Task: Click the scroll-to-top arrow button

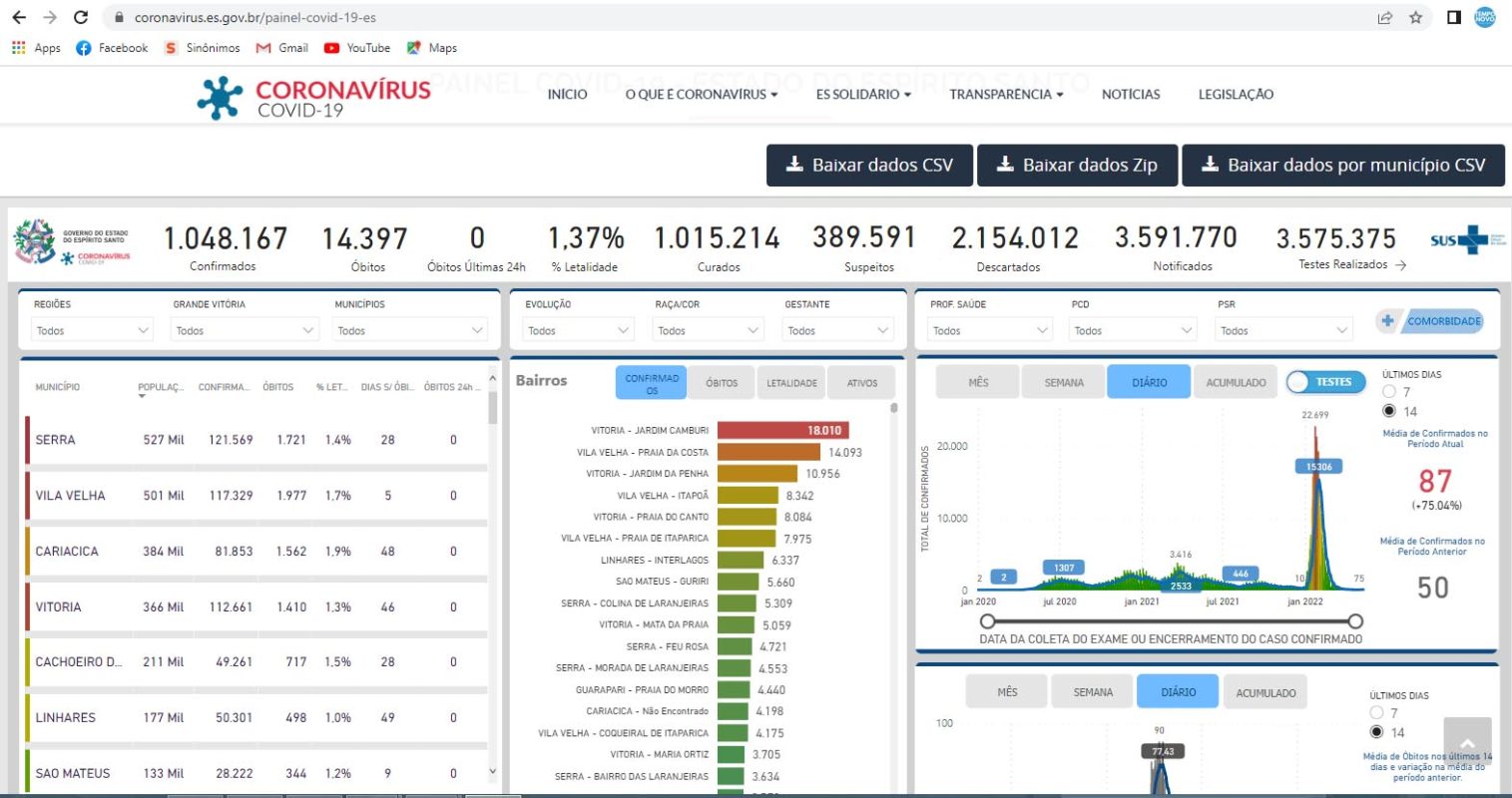Action: (x=1466, y=743)
